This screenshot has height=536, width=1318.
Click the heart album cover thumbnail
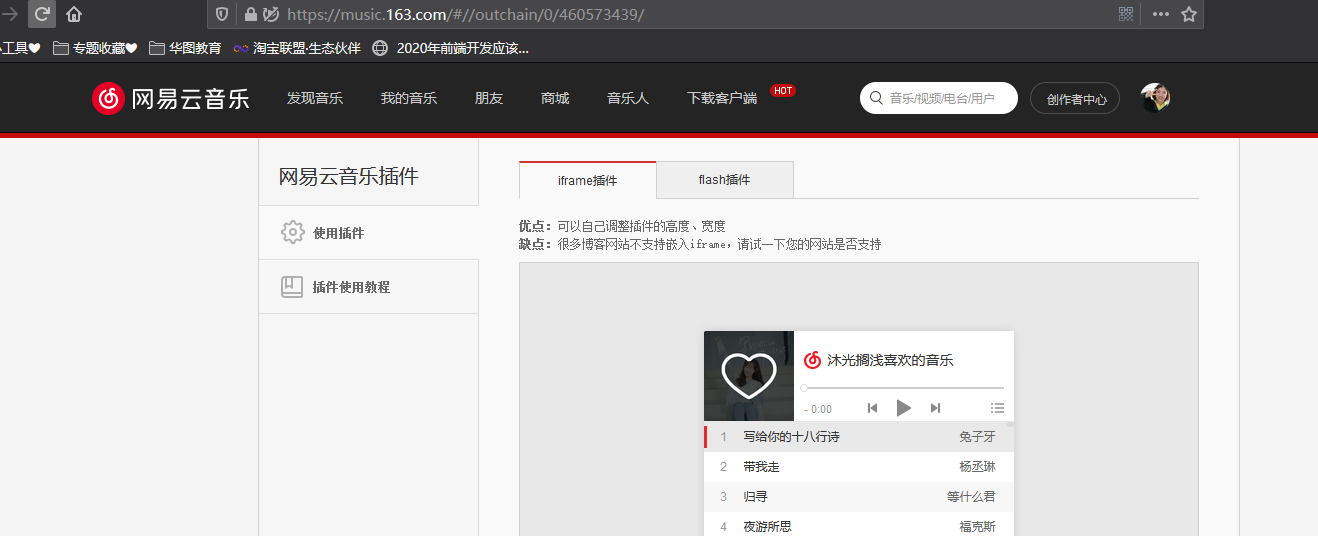pos(749,376)
